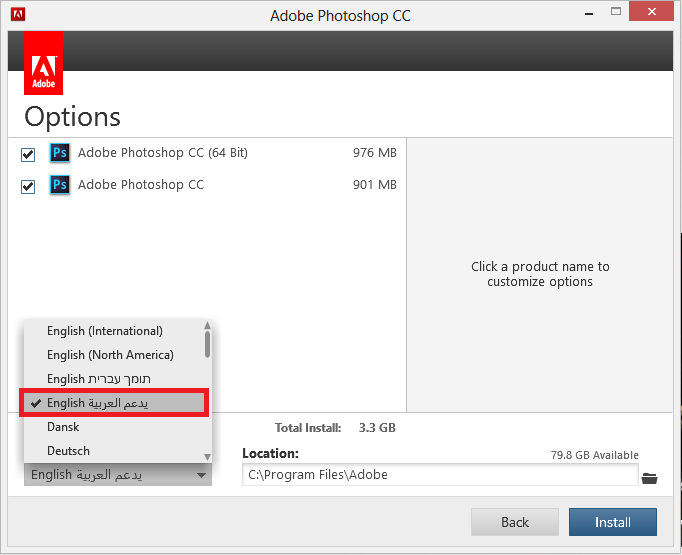
Task: Click the install Location path field
Action: coord(440,475)
